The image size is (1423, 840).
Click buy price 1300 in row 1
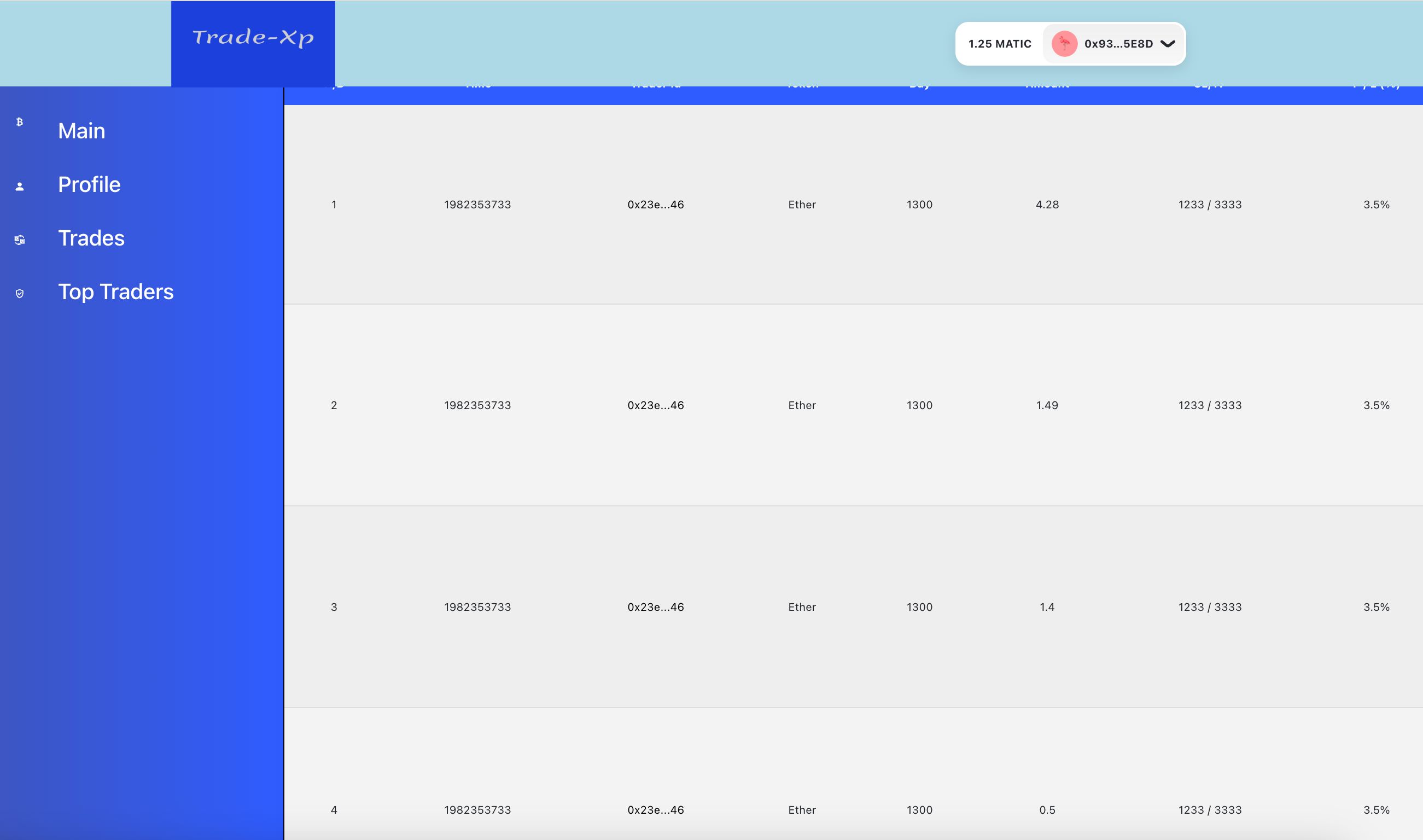pyautogui.click(x=920, y=205)
